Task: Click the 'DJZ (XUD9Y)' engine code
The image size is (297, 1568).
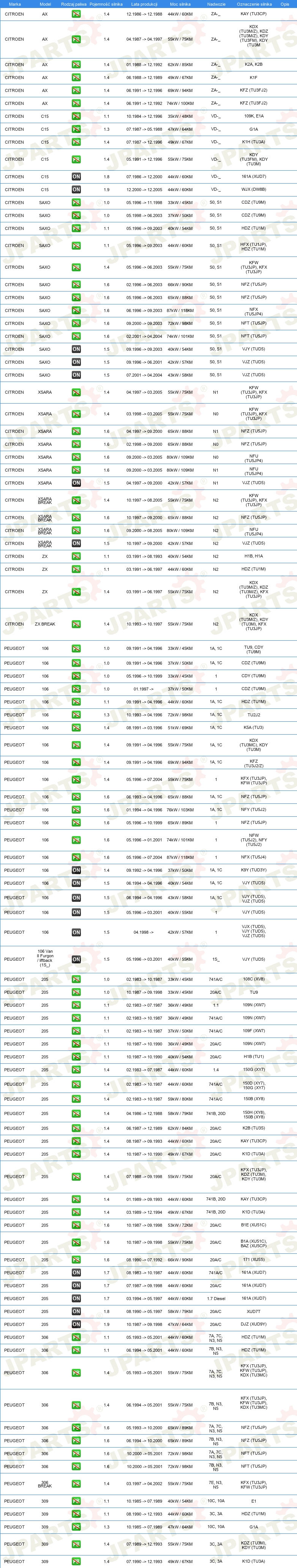Action: pos(254,1324)
